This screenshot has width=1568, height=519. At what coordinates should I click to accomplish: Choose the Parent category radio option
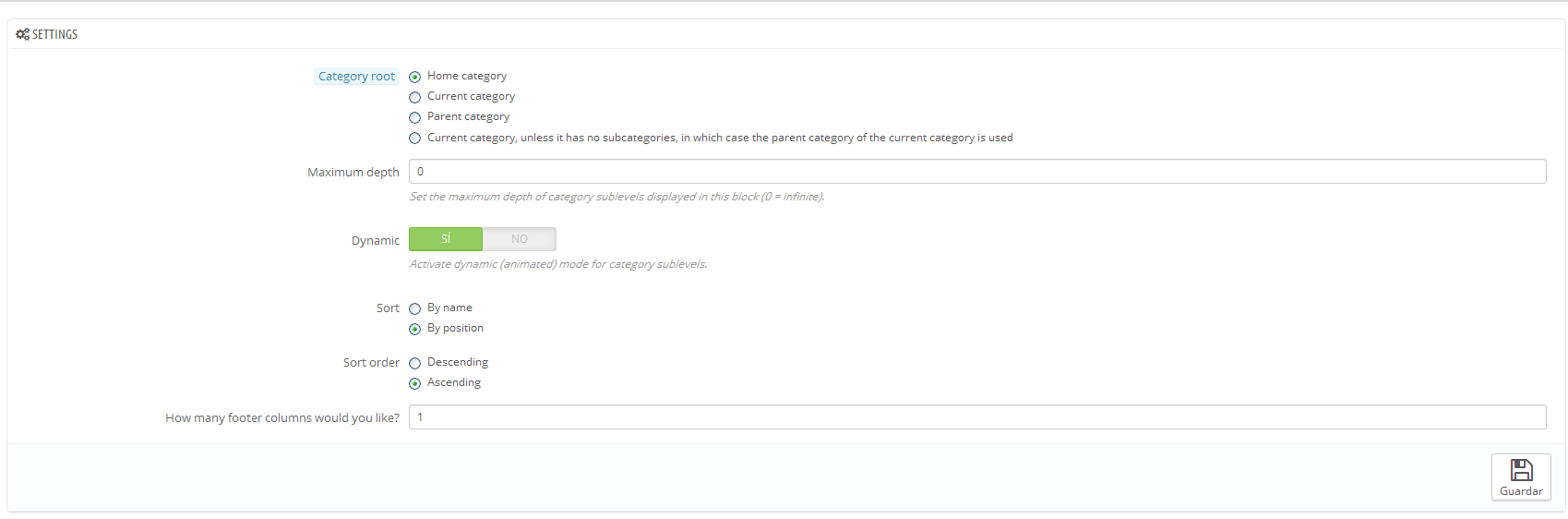click(414, 117)
